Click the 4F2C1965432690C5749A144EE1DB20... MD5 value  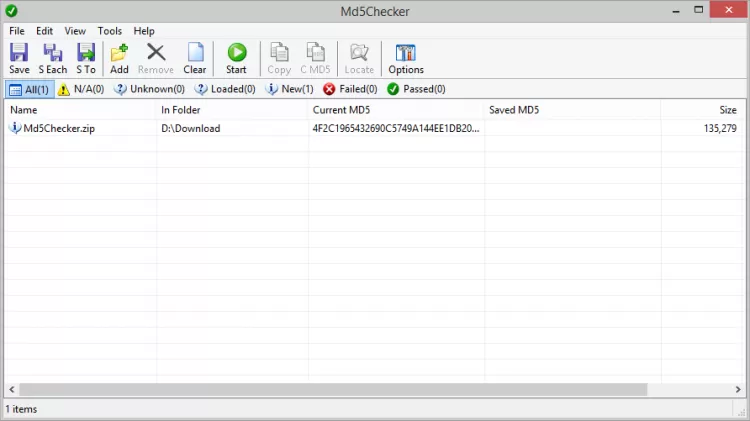pos(396,128)
